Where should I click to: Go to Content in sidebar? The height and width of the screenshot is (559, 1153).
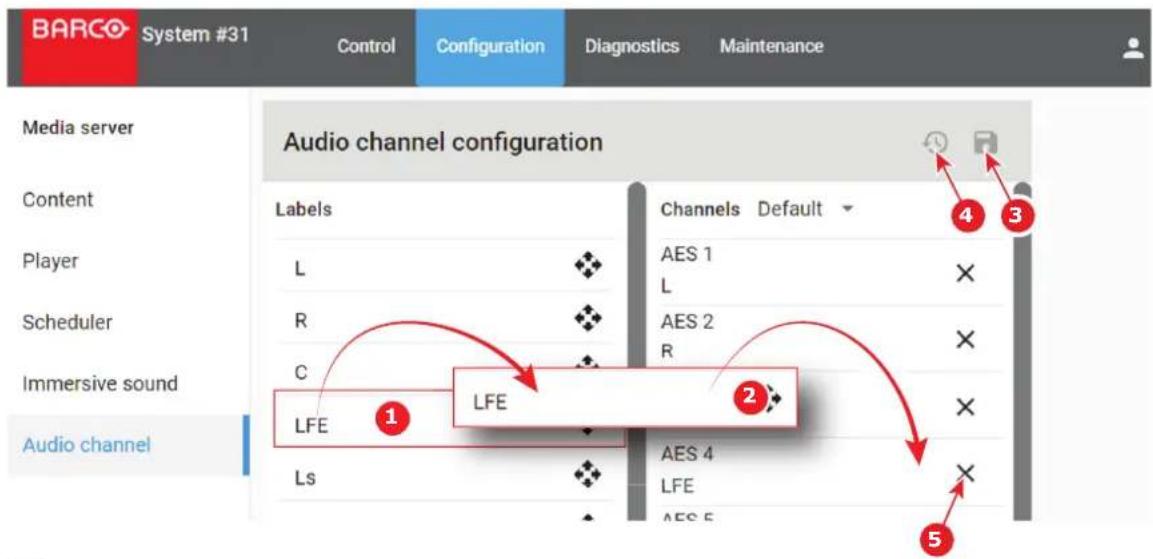58,199
